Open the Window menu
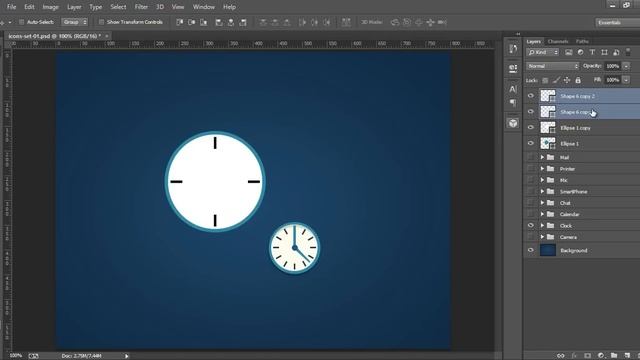The image size is (640, 360). [204, 7]
